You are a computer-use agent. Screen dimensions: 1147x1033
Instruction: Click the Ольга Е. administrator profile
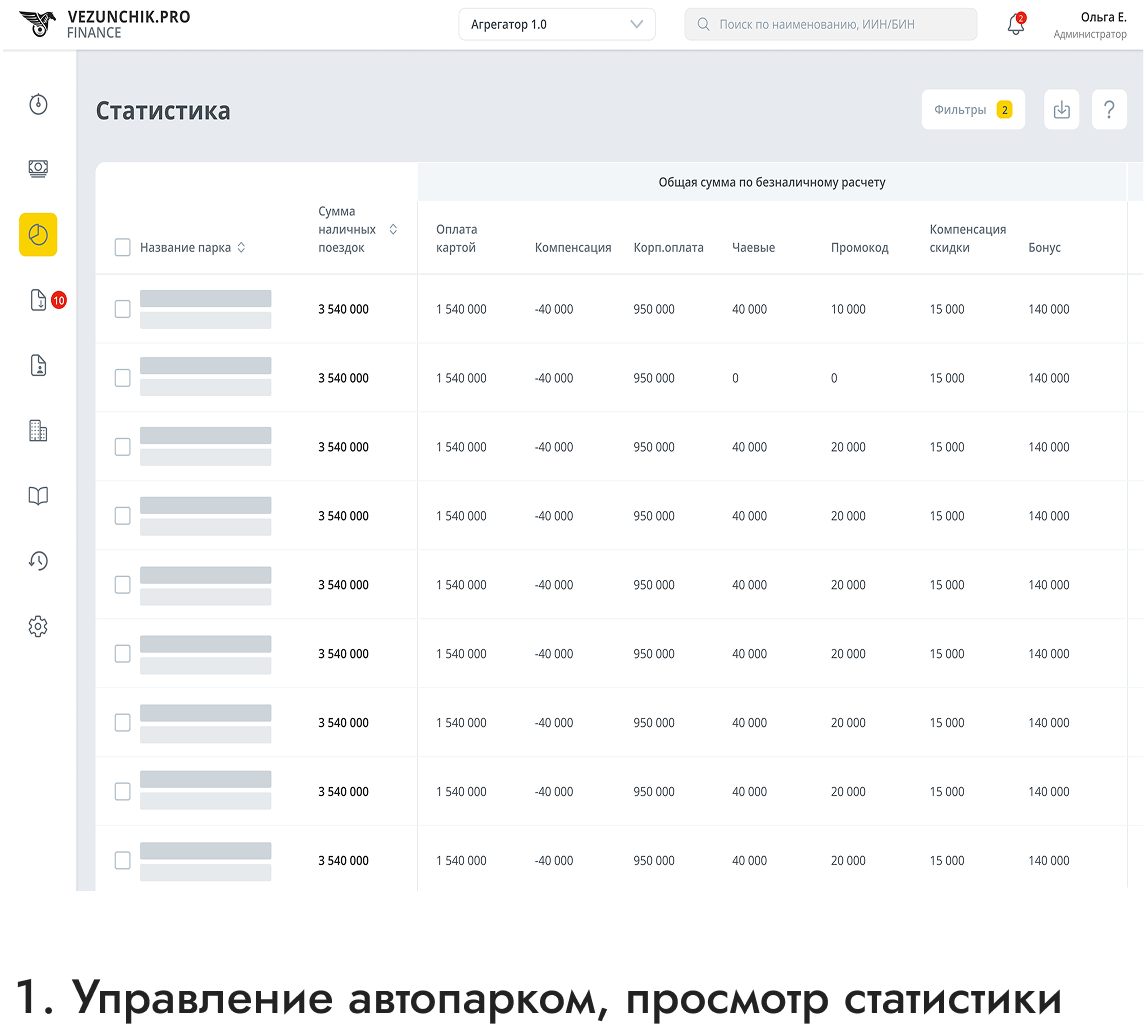tap(1089, 25)
